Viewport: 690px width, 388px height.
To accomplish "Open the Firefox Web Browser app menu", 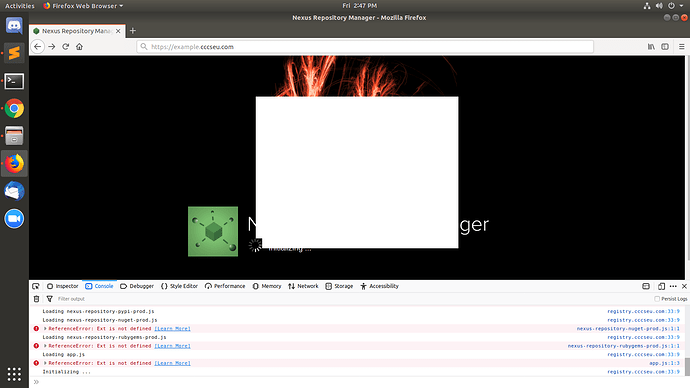I will tap(83, 6).
